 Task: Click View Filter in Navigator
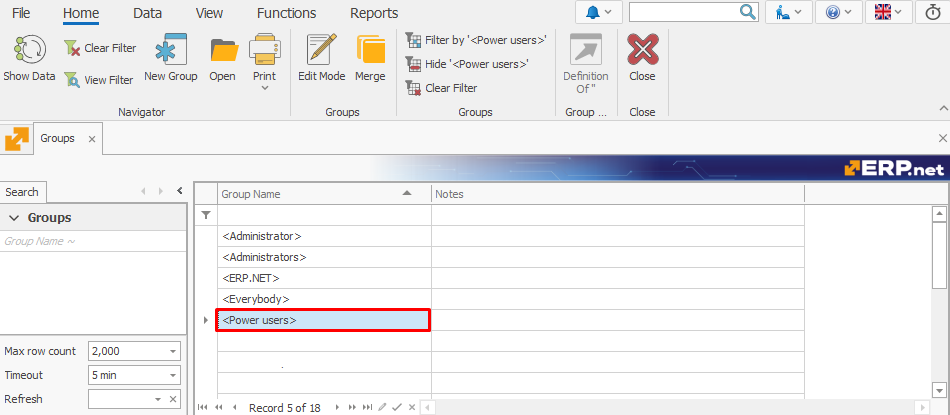point(99,80)
